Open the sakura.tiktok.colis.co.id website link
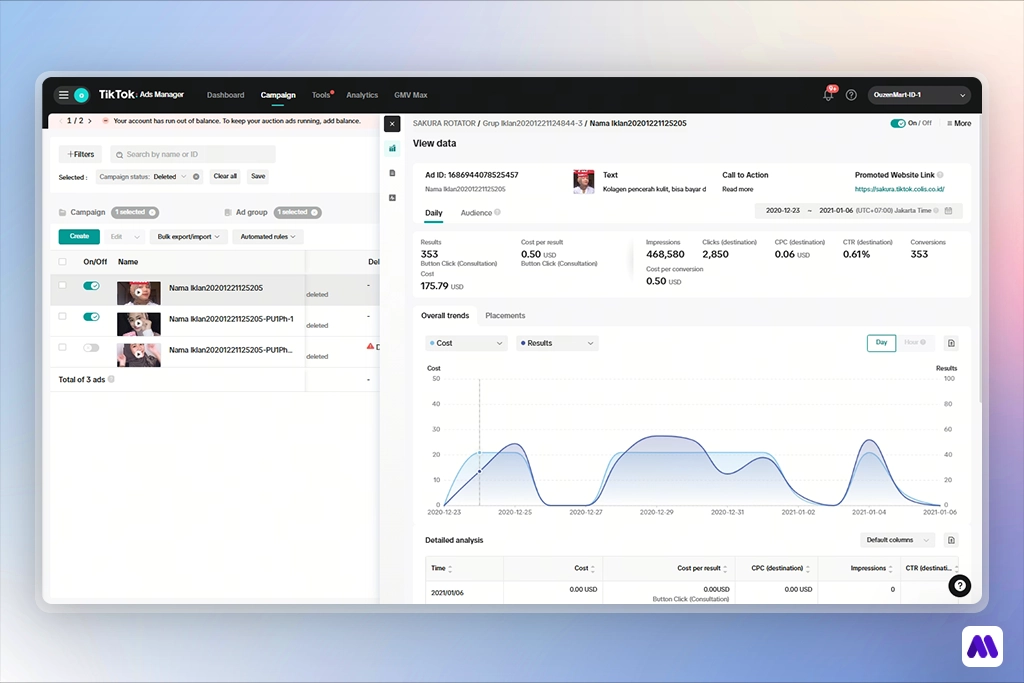1024x683 pixels. coord(899,189)
